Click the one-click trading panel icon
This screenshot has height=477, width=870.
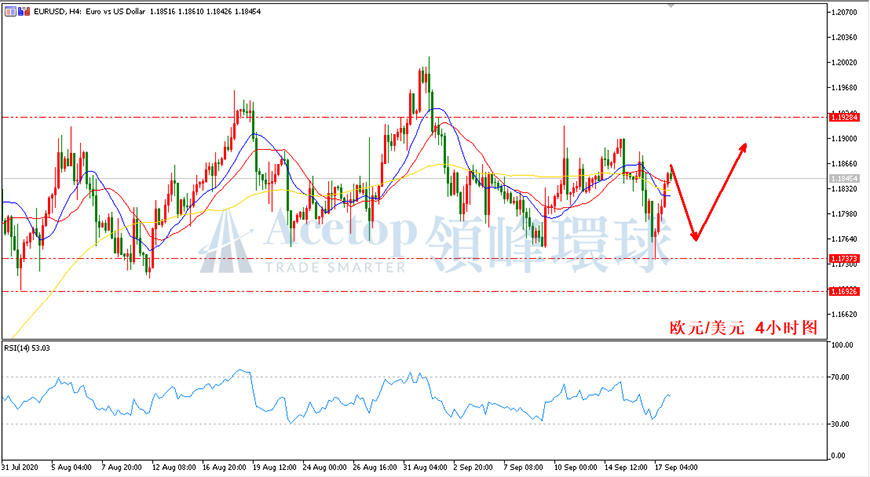(11, 11)
